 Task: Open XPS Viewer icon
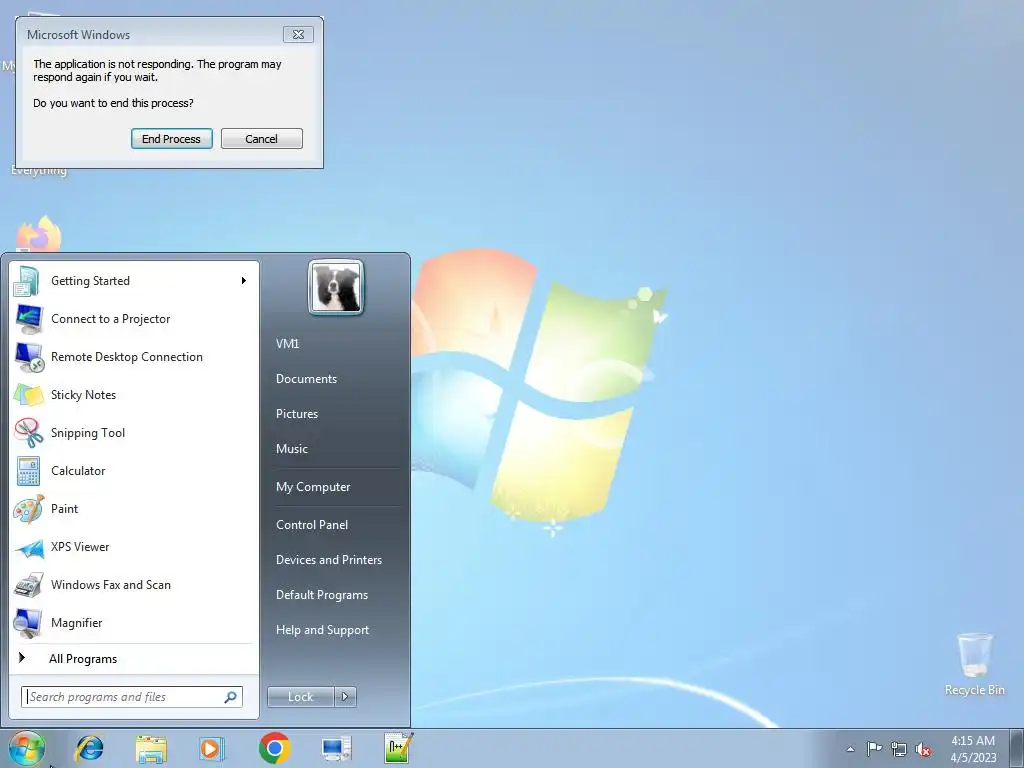[x=28, y=547]
